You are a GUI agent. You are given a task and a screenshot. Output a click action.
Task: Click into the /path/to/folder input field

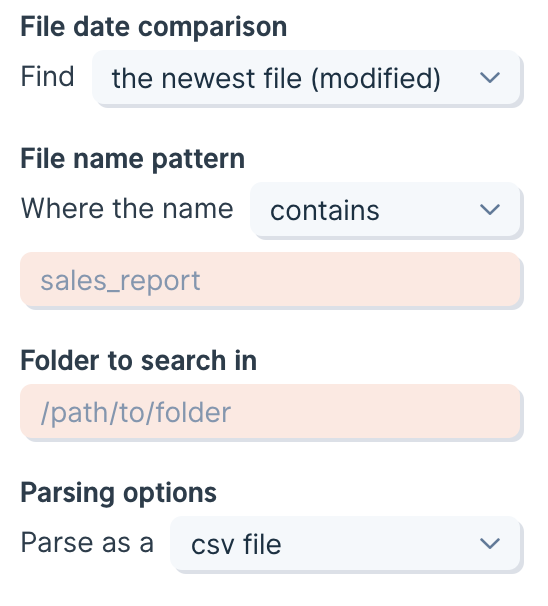270,412
